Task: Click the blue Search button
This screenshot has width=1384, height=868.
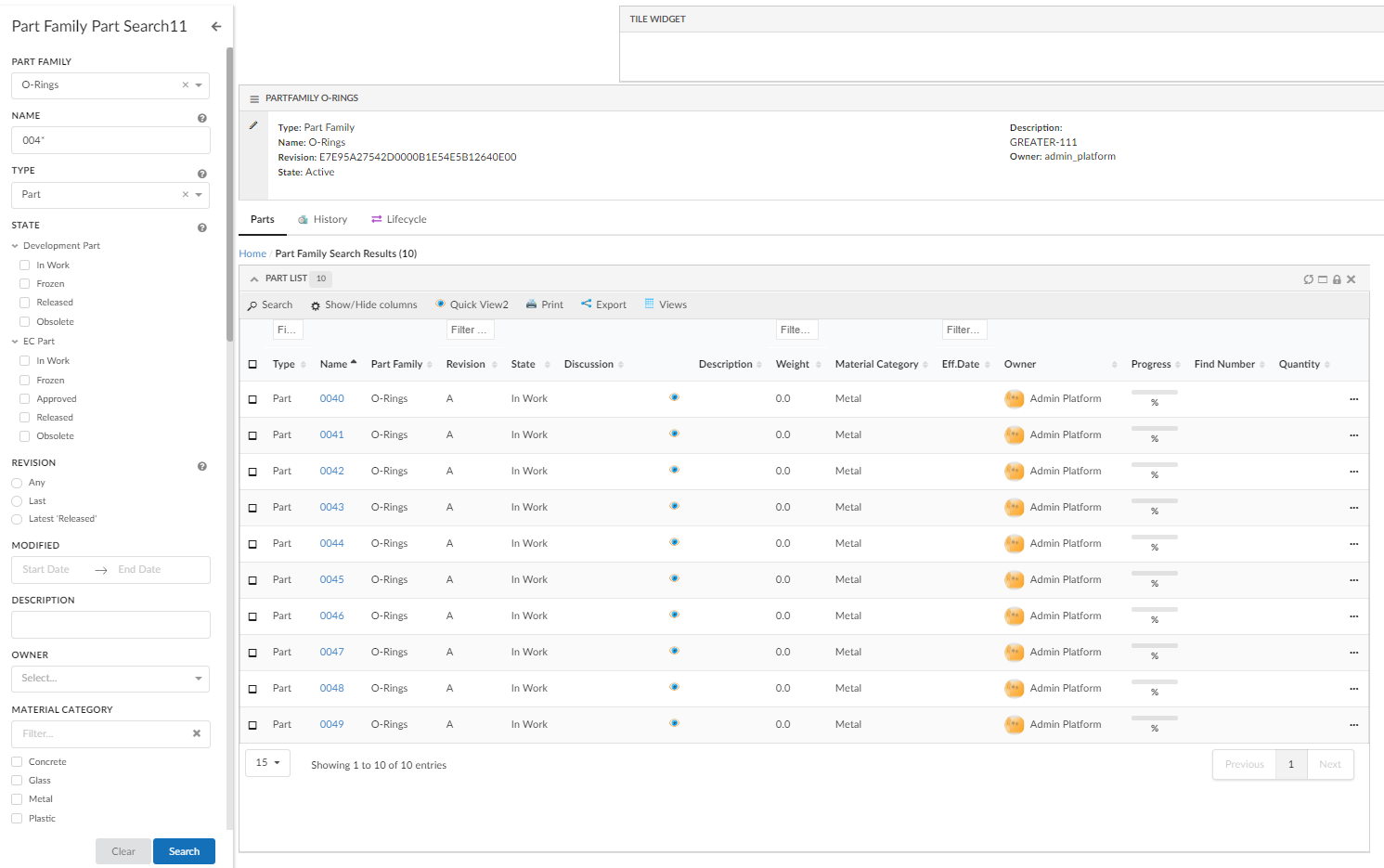Action: 184,851
